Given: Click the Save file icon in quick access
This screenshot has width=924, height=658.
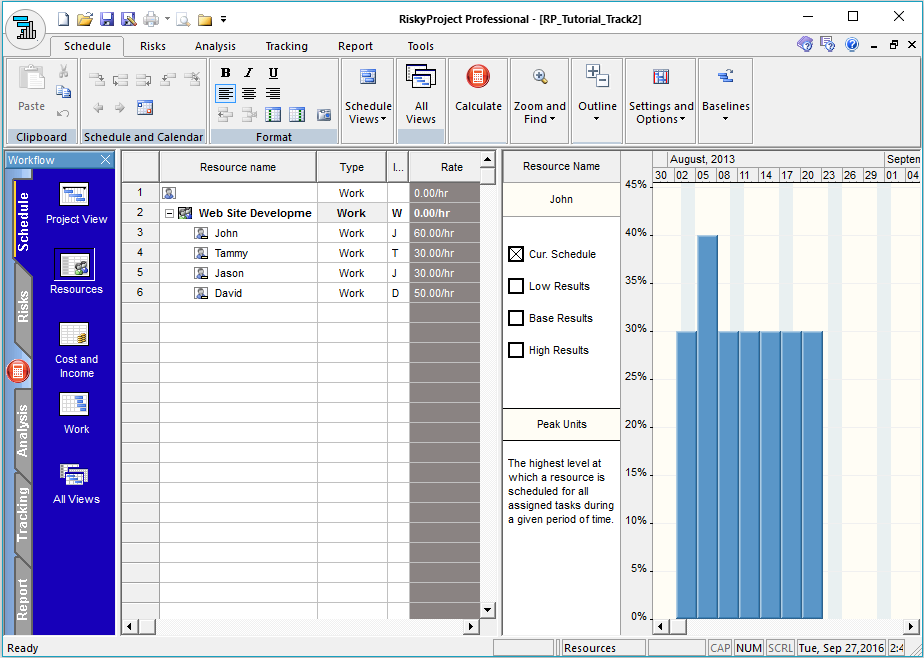Looking at the screenshot, I should click(106, 18).
